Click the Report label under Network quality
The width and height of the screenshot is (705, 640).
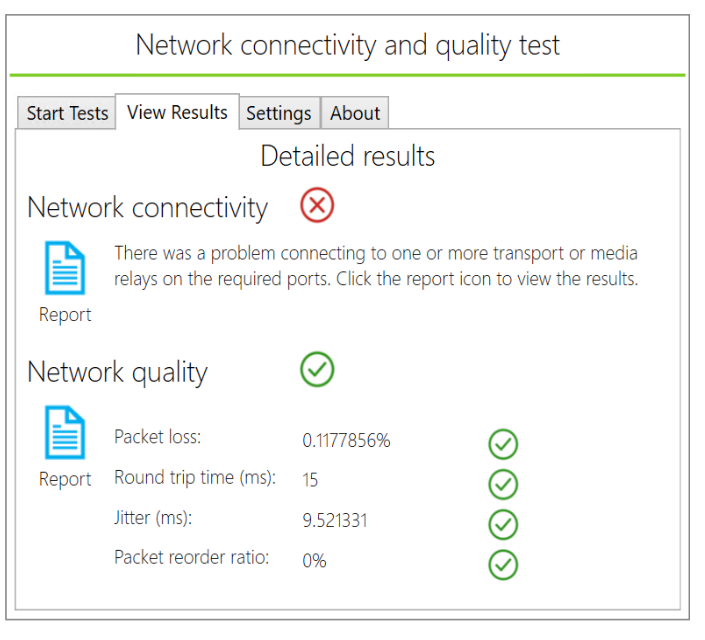point(65,480)
